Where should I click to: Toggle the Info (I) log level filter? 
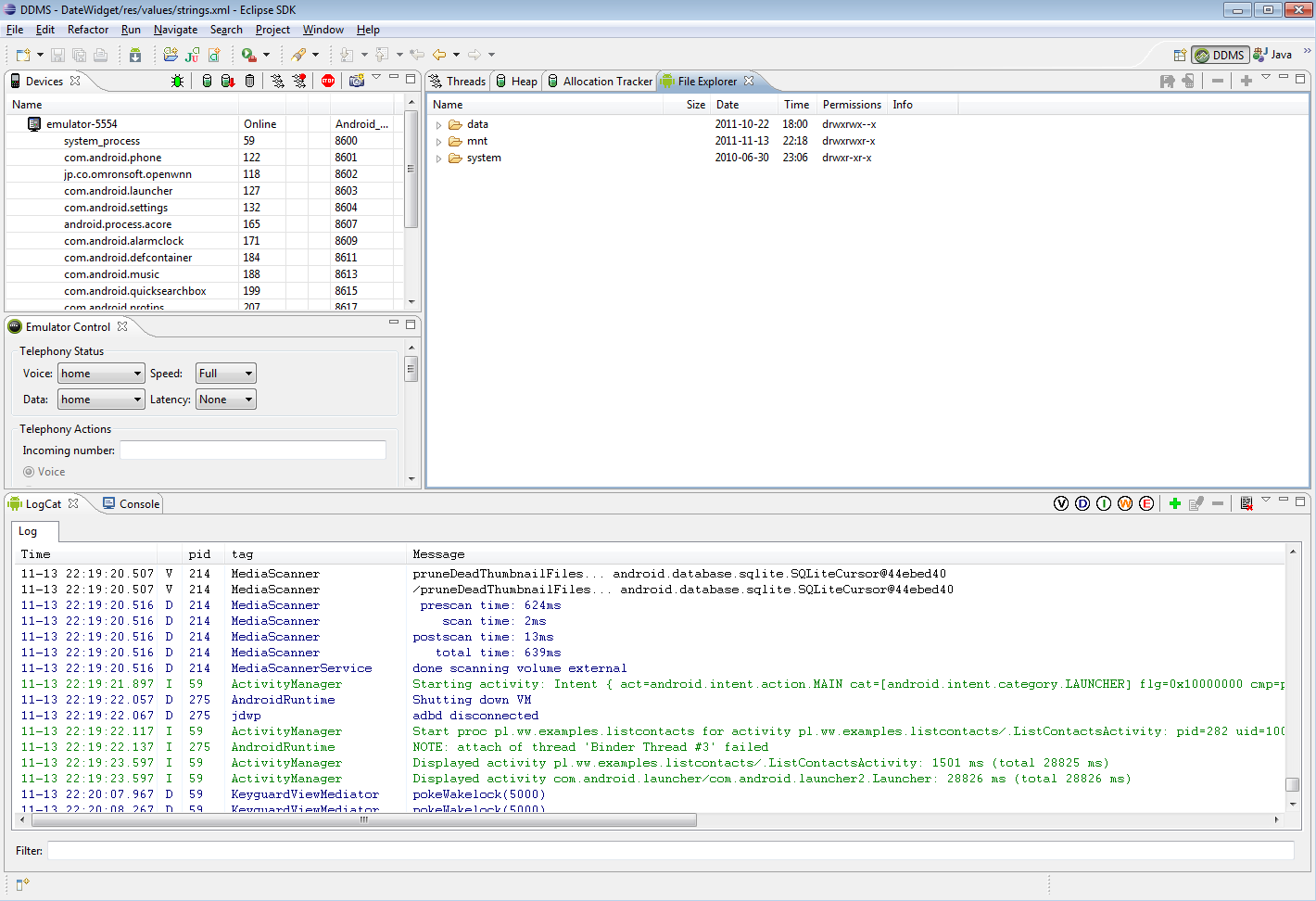(1104, 503)
